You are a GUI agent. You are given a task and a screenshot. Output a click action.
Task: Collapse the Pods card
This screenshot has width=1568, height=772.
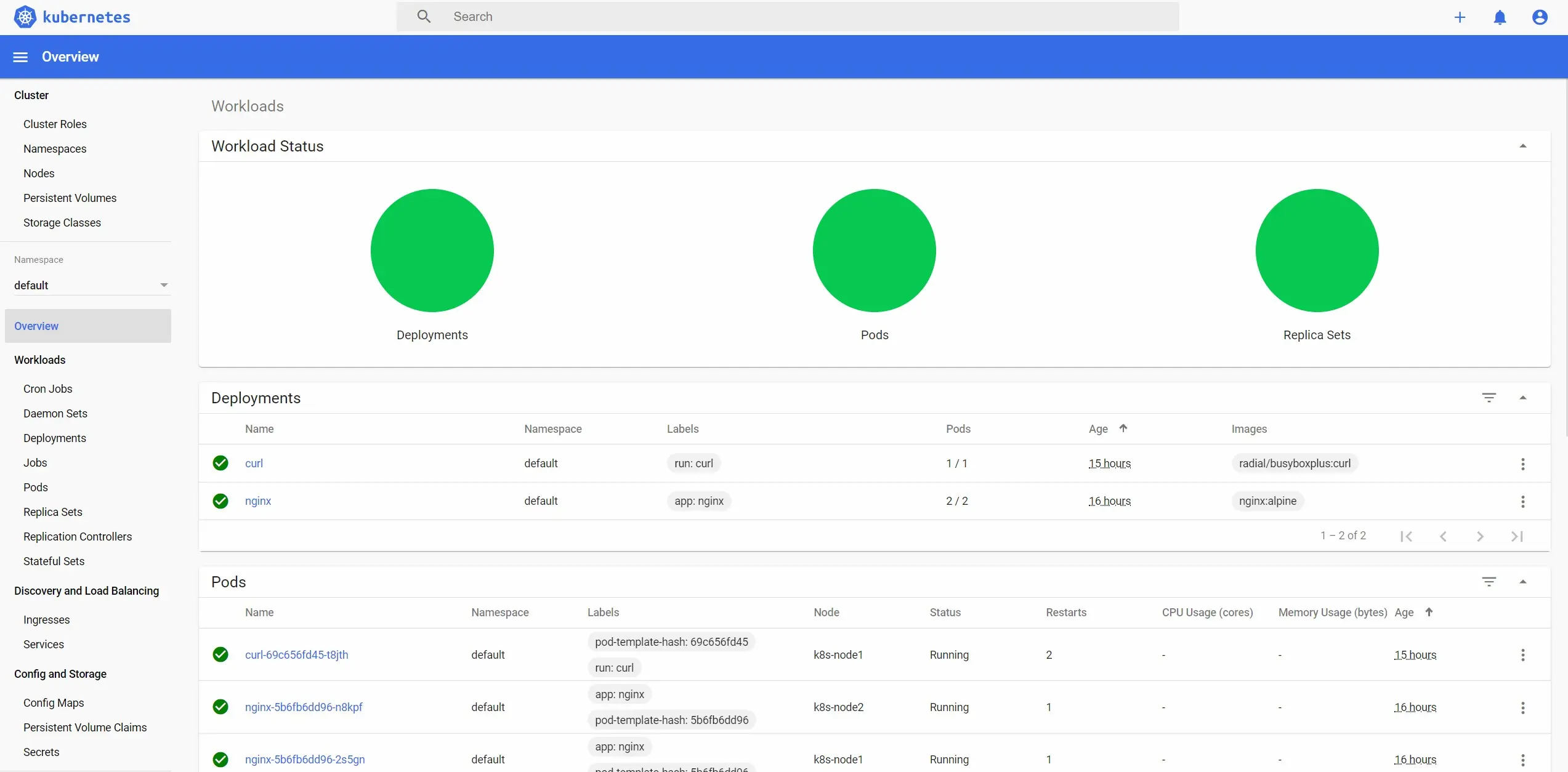pos(1522,582)
